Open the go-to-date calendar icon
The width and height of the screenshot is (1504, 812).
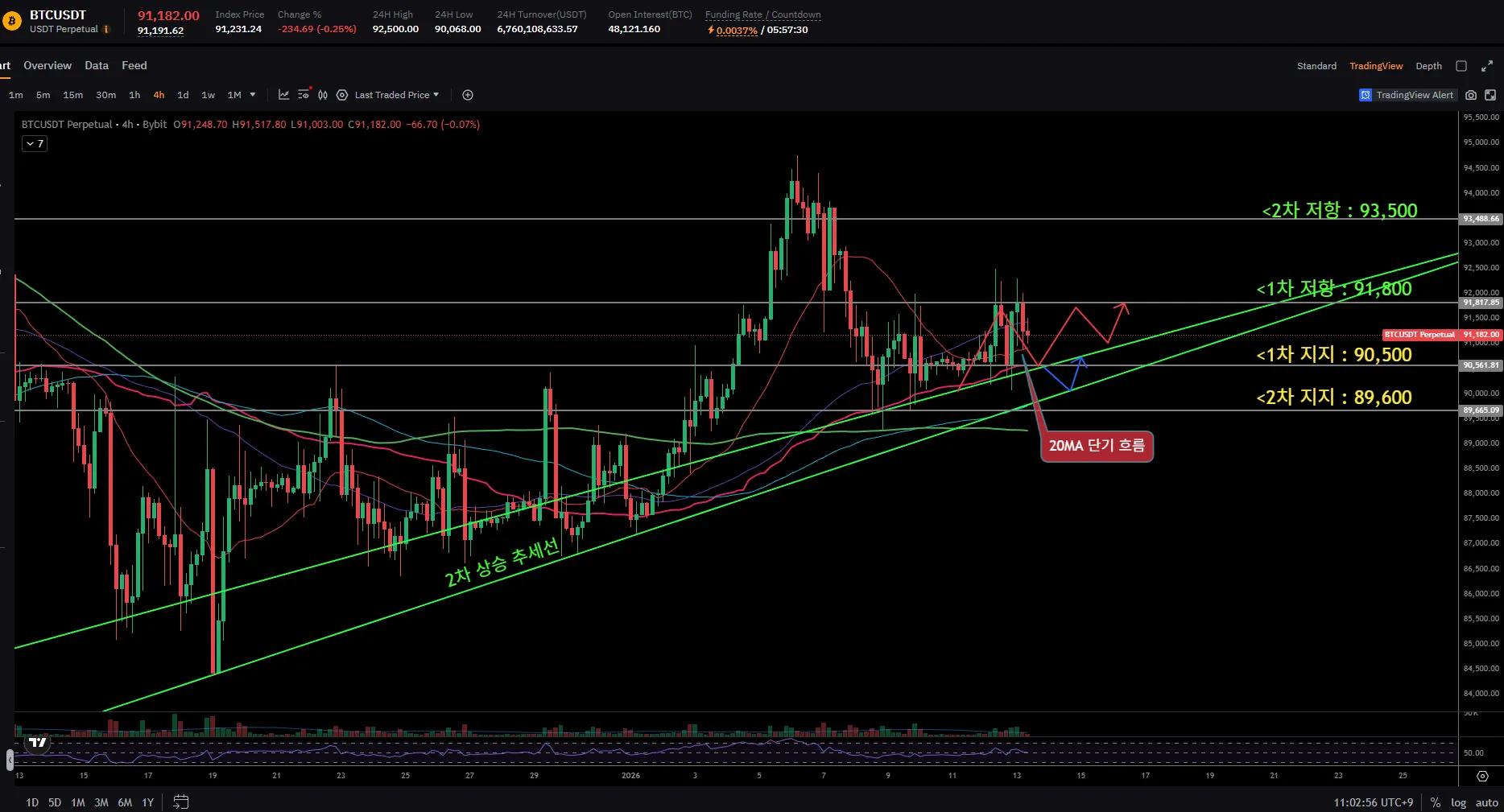(x=181, y=802)
